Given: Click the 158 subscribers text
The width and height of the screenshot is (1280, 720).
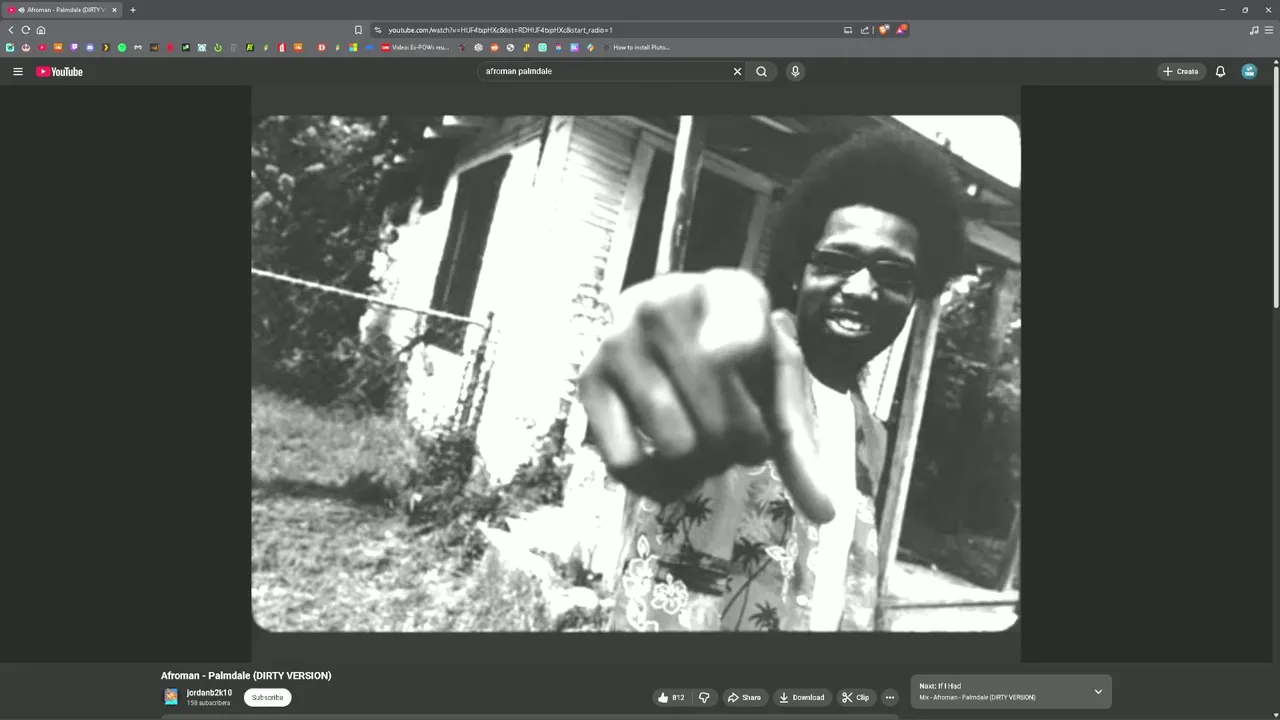Looking at the screenshot, I should coord(208,703).
